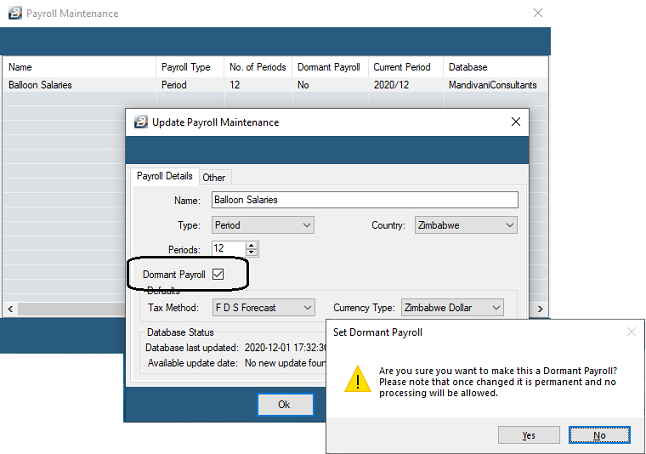Select the Balloon Salaries row in payroll list
Image resolution: width=646 pixels, height=454 pixels.
tap(275, 85)
